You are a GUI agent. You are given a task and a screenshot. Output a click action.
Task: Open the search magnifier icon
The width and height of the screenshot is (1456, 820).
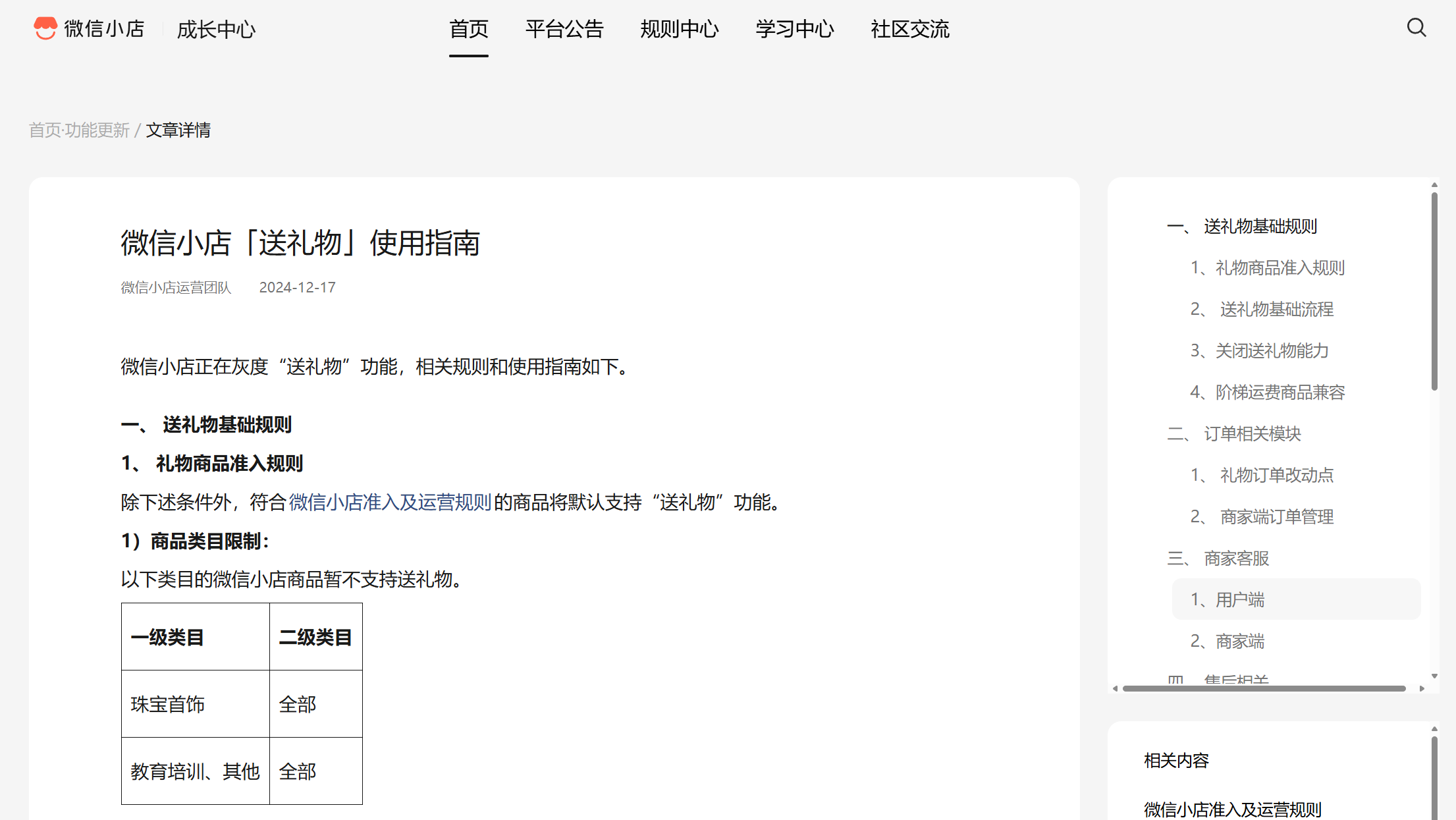[1416, 28]
